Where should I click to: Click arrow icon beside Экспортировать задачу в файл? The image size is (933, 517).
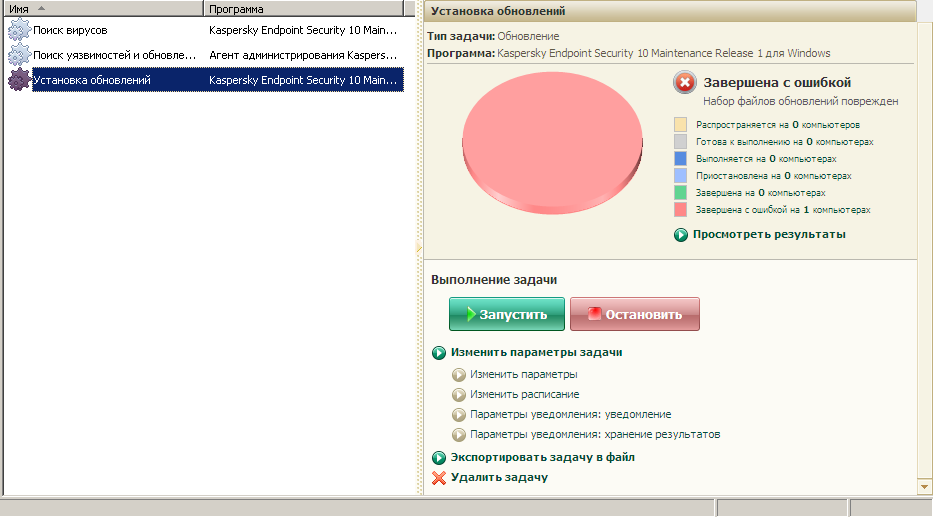439,458
